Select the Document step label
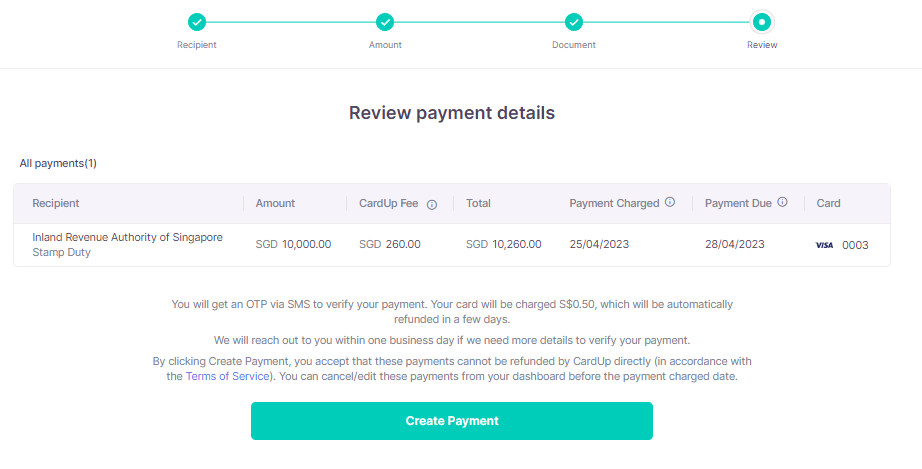Screen dimensions: 922x469 coord(574,45)
